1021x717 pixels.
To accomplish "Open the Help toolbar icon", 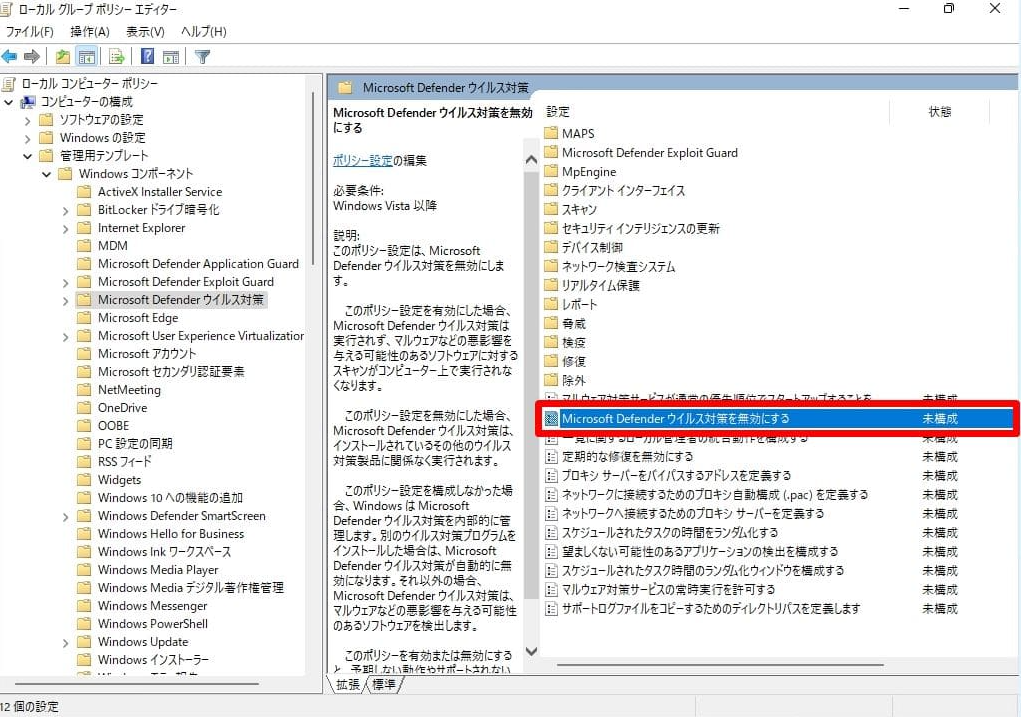I will pyautogui.click(x=148, y=57).
